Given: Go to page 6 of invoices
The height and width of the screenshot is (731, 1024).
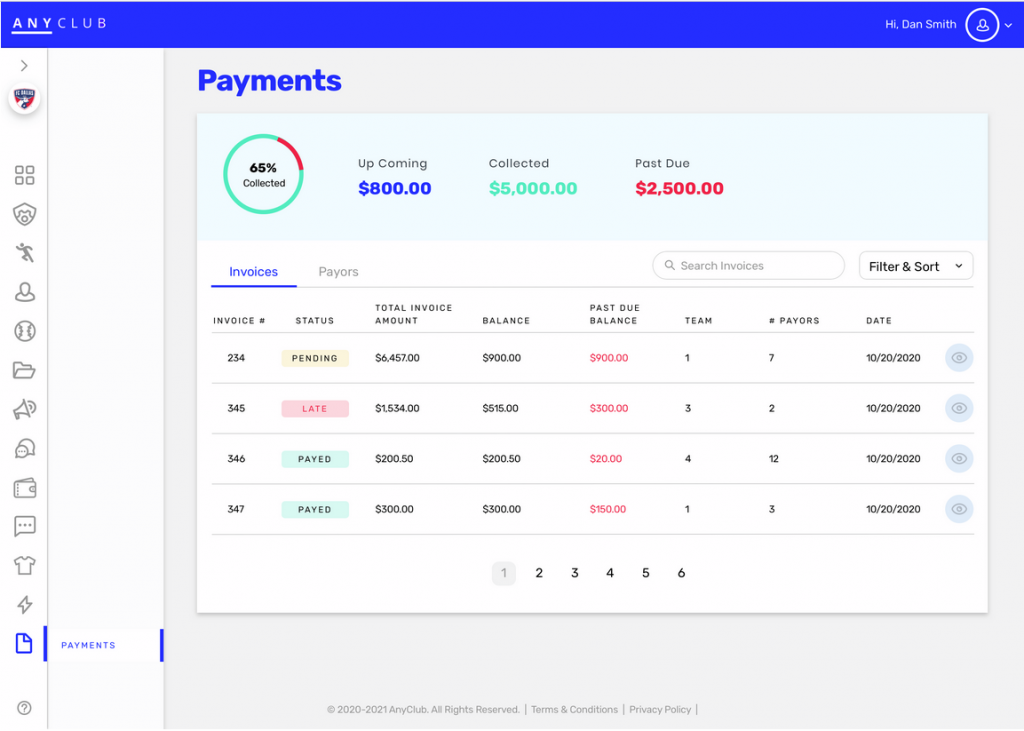Looking at the screenshot, I should click(x=681, y=573).
